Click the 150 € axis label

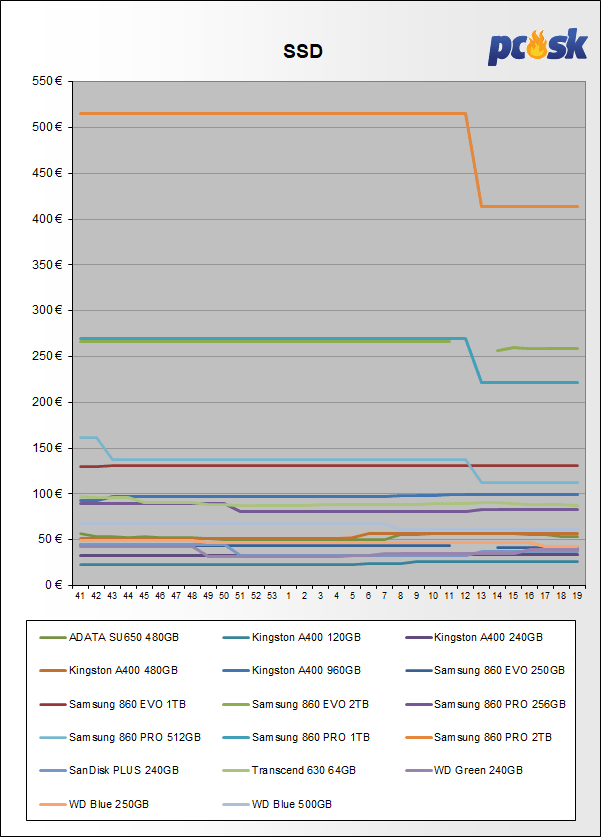click(x=47, y=448)
